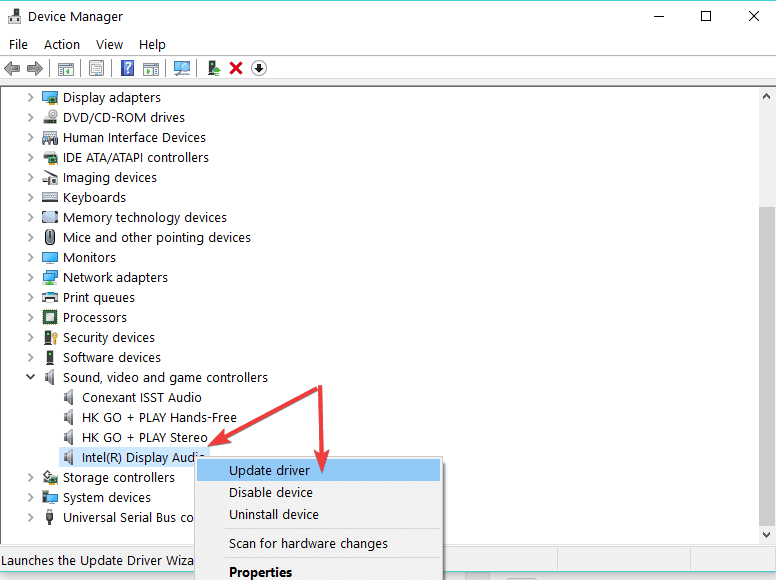Toggle the console tree toolbar icon
Viewport: 776px width, 580px height.
[x=66, y=68]
